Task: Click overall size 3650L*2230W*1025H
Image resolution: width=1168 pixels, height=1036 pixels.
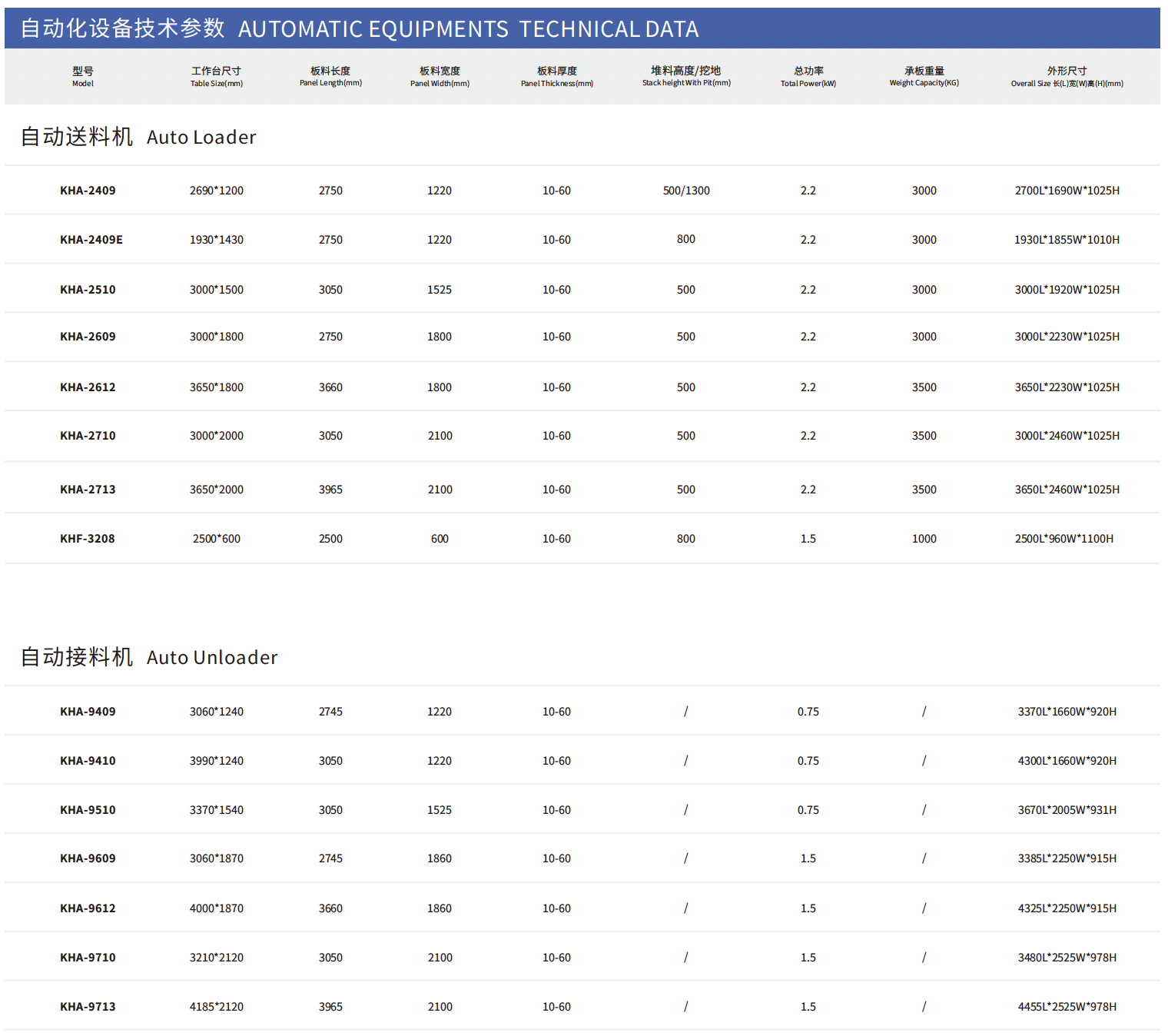Action: tap(1067, 387)
